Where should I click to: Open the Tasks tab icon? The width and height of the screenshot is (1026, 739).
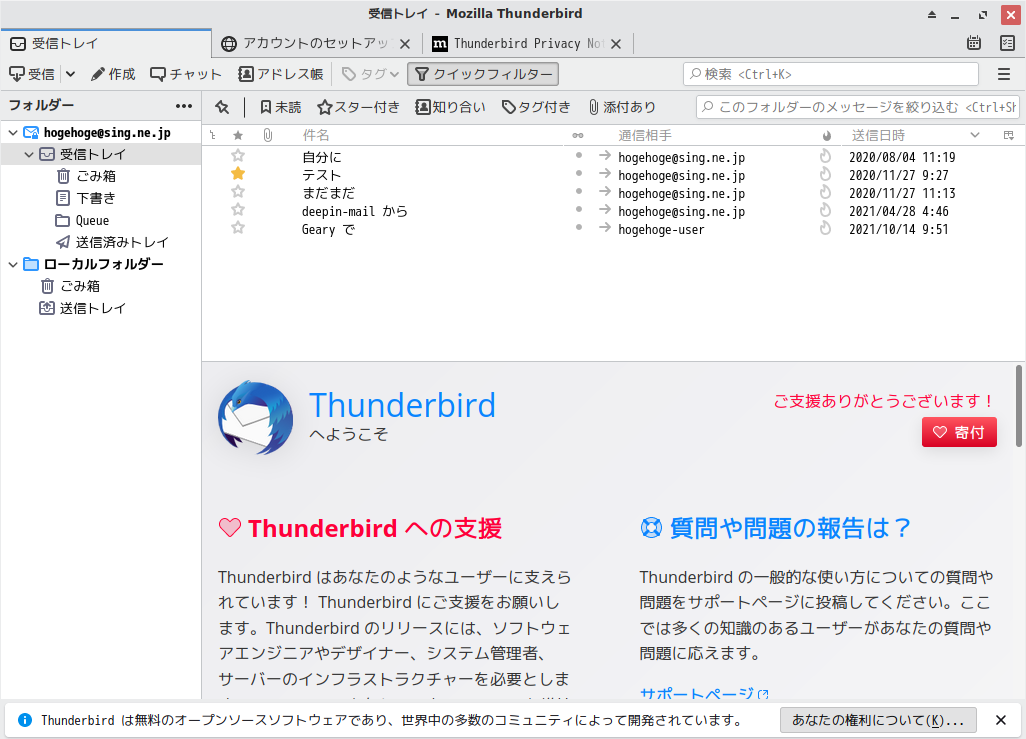pos(1007,43)
